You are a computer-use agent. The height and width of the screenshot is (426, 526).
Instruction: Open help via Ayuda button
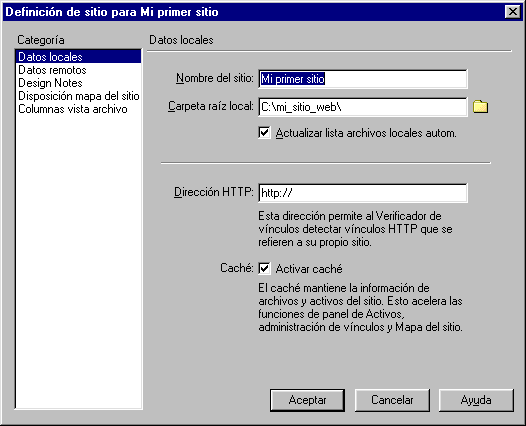point(476,400)
